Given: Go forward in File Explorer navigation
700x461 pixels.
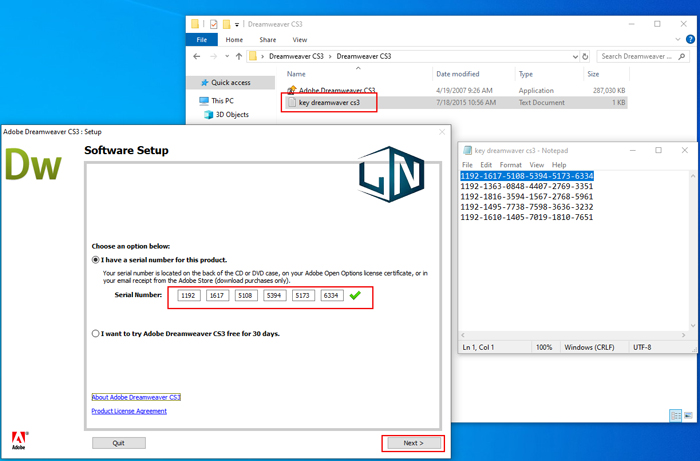Looking at the screenshot, I should point(213,56).
